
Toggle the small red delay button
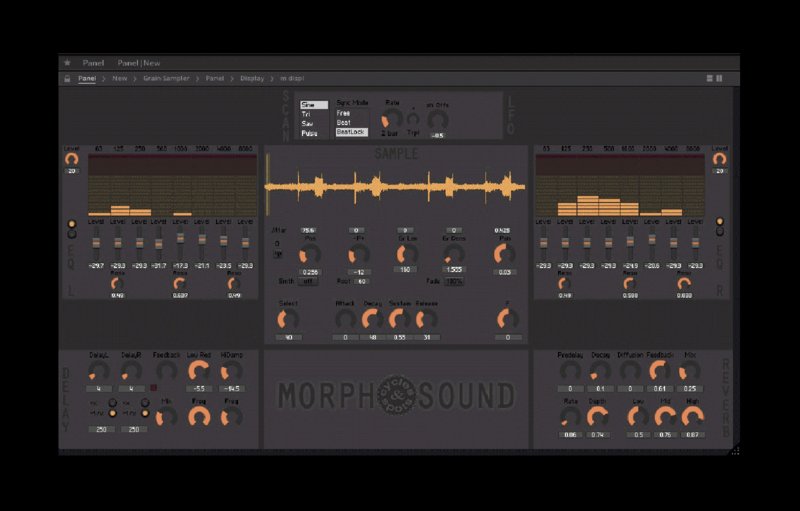[153, 388]
